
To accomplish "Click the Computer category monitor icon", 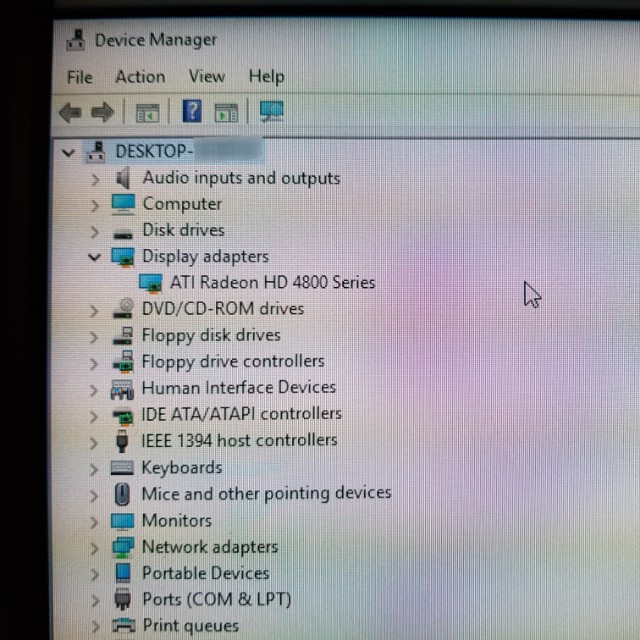I will 123,204.
